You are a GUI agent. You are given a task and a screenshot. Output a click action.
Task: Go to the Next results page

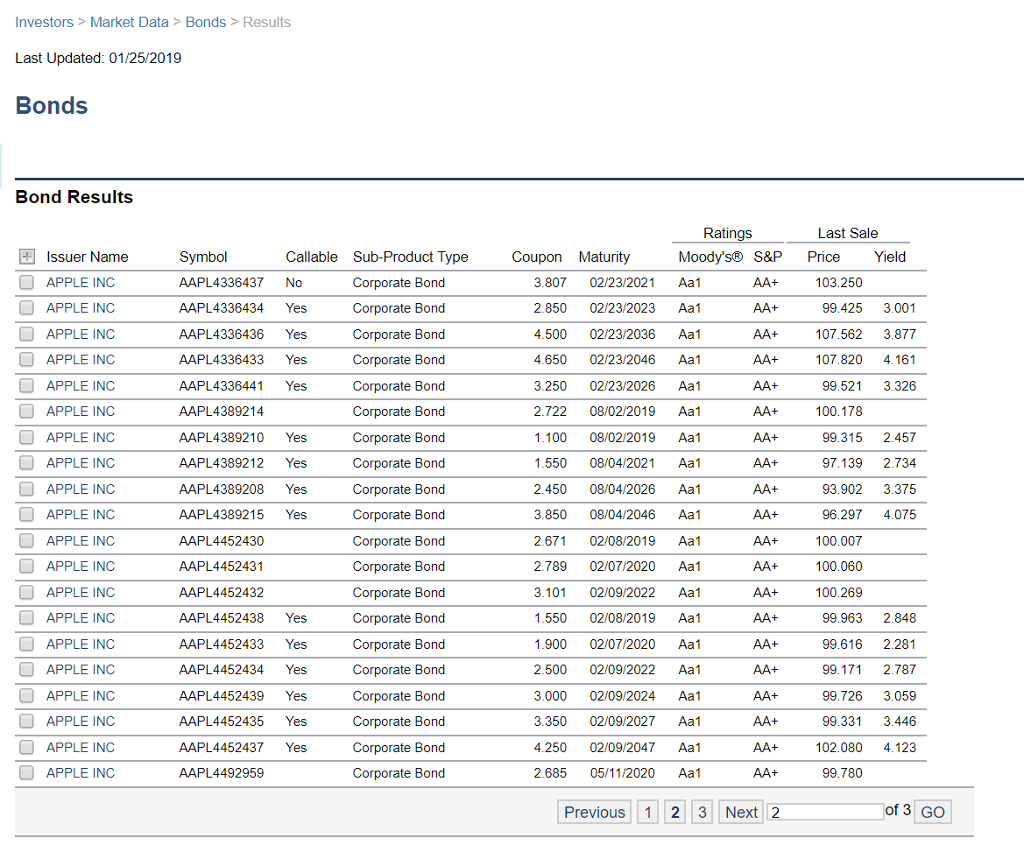[x=741, y=812]
